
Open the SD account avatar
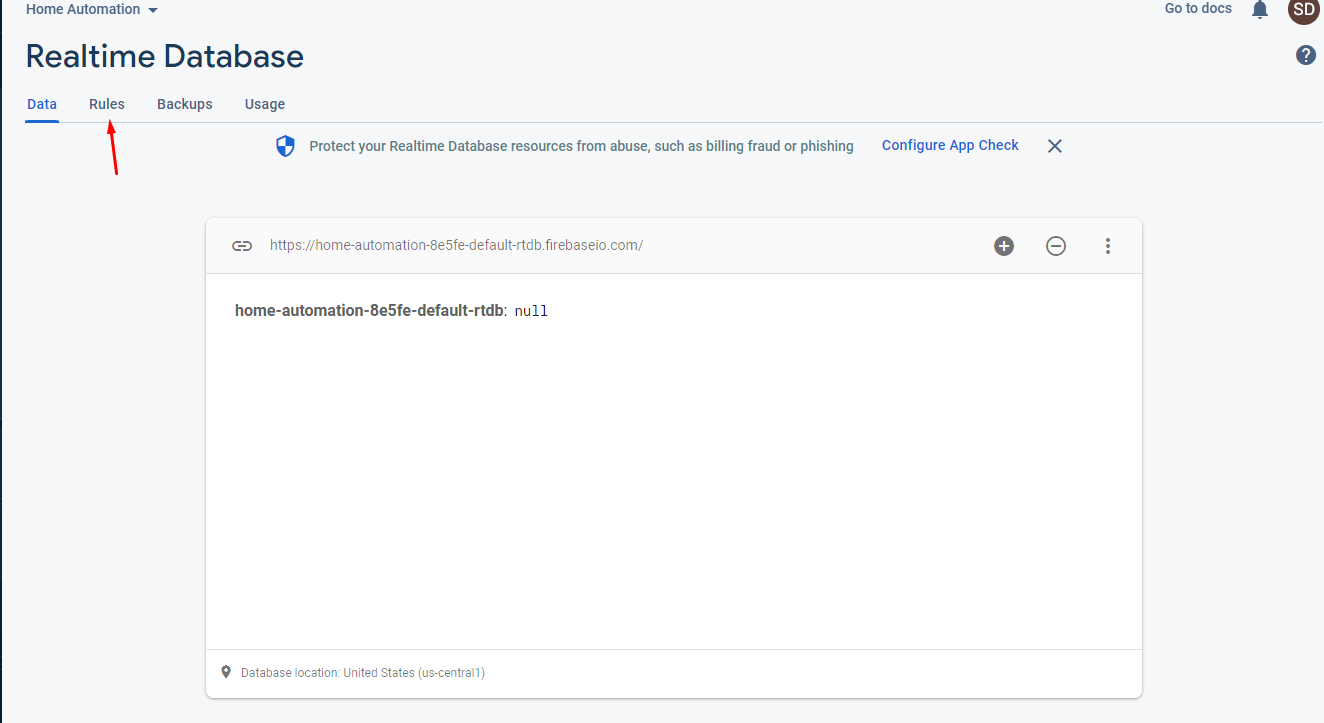[x=1303, y=10]
